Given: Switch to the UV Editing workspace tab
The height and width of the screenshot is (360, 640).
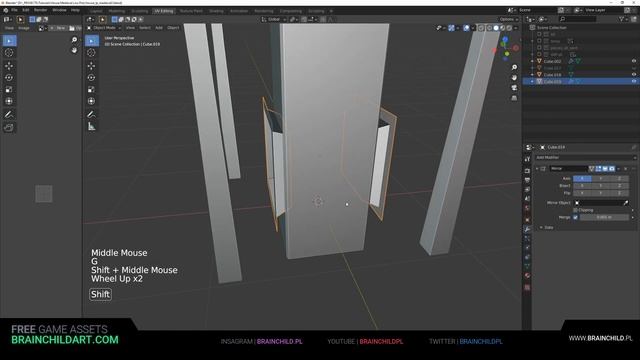Looking at the screenshot, I should coord(164,11).
